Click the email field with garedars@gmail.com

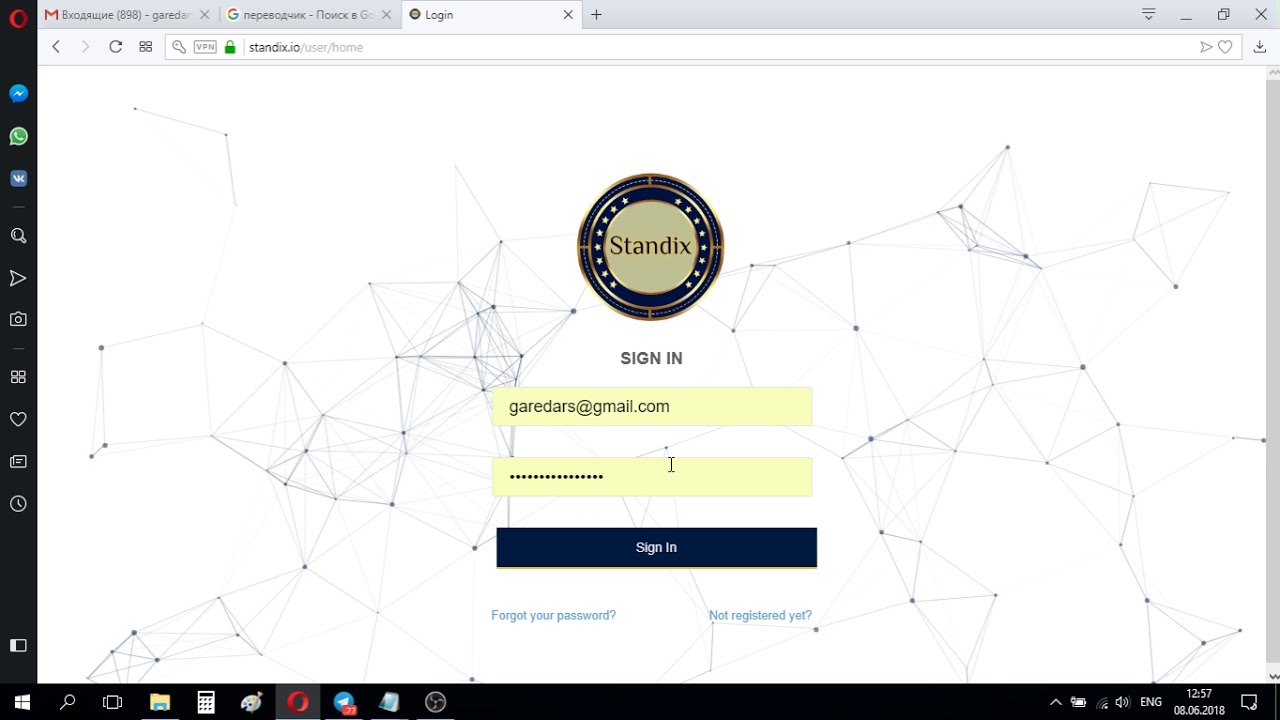652,407
